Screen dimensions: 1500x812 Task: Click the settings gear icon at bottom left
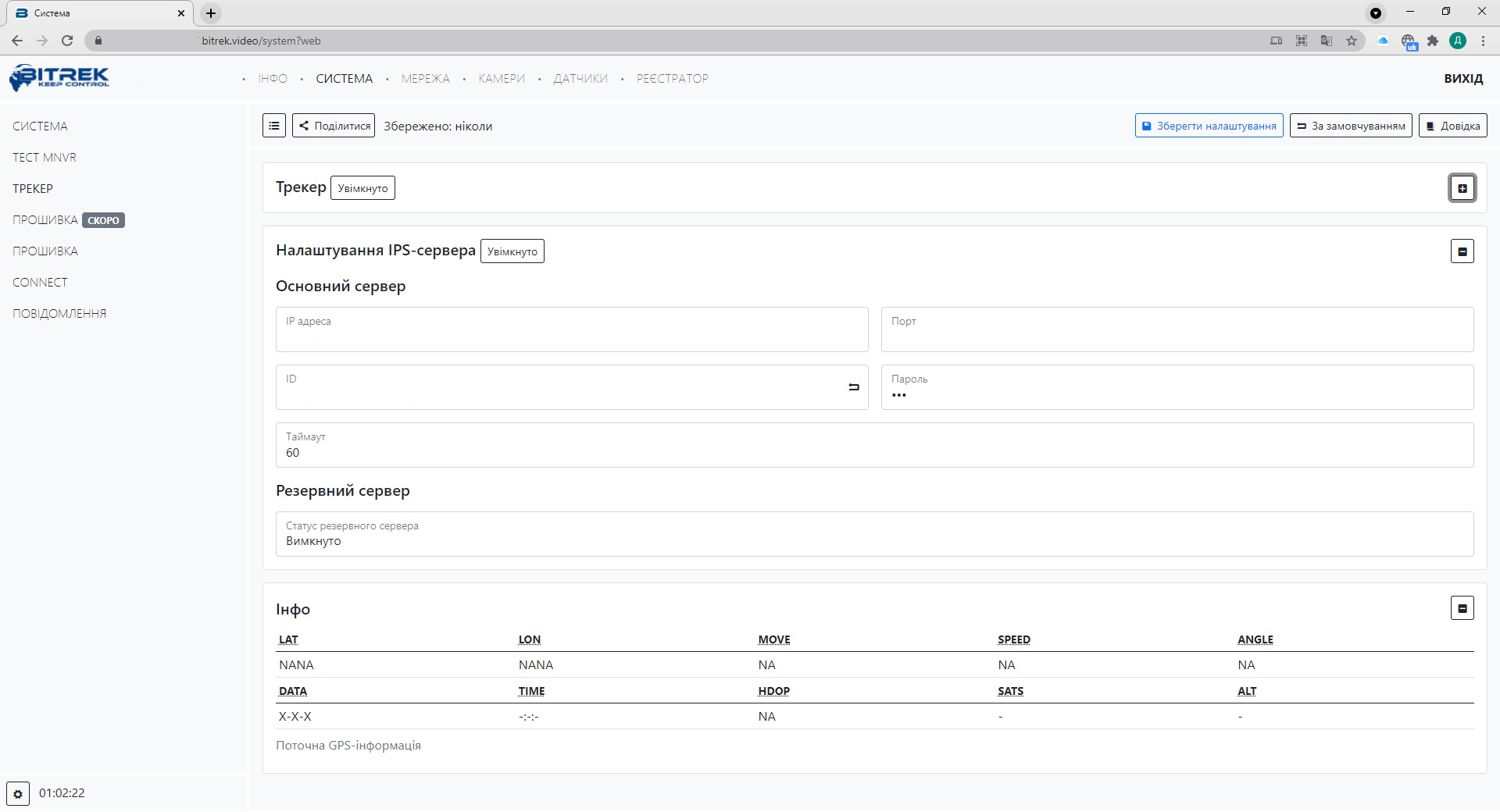tap(18, 793)
